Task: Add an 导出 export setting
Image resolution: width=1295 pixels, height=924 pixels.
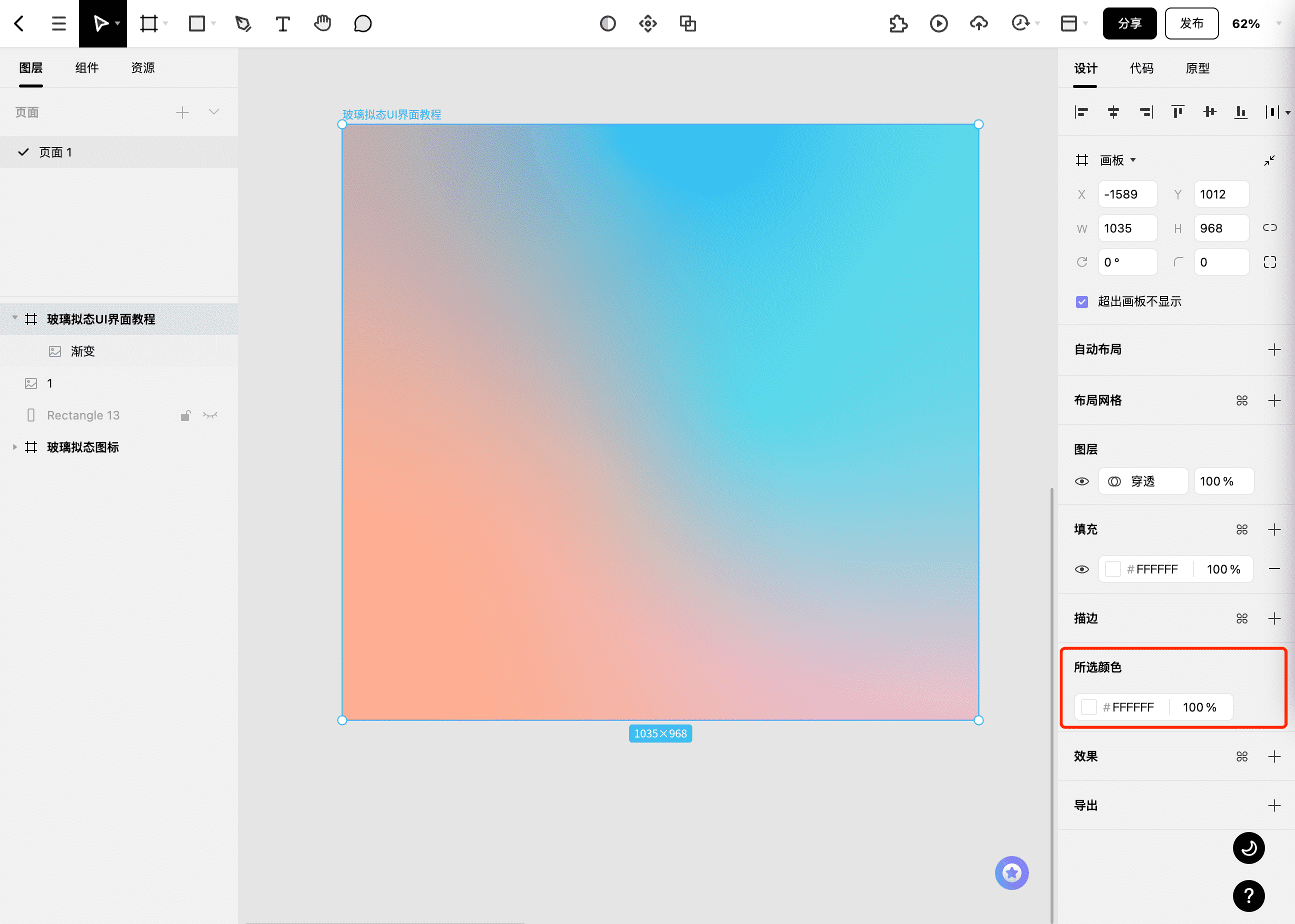Action: [1274, 805]
